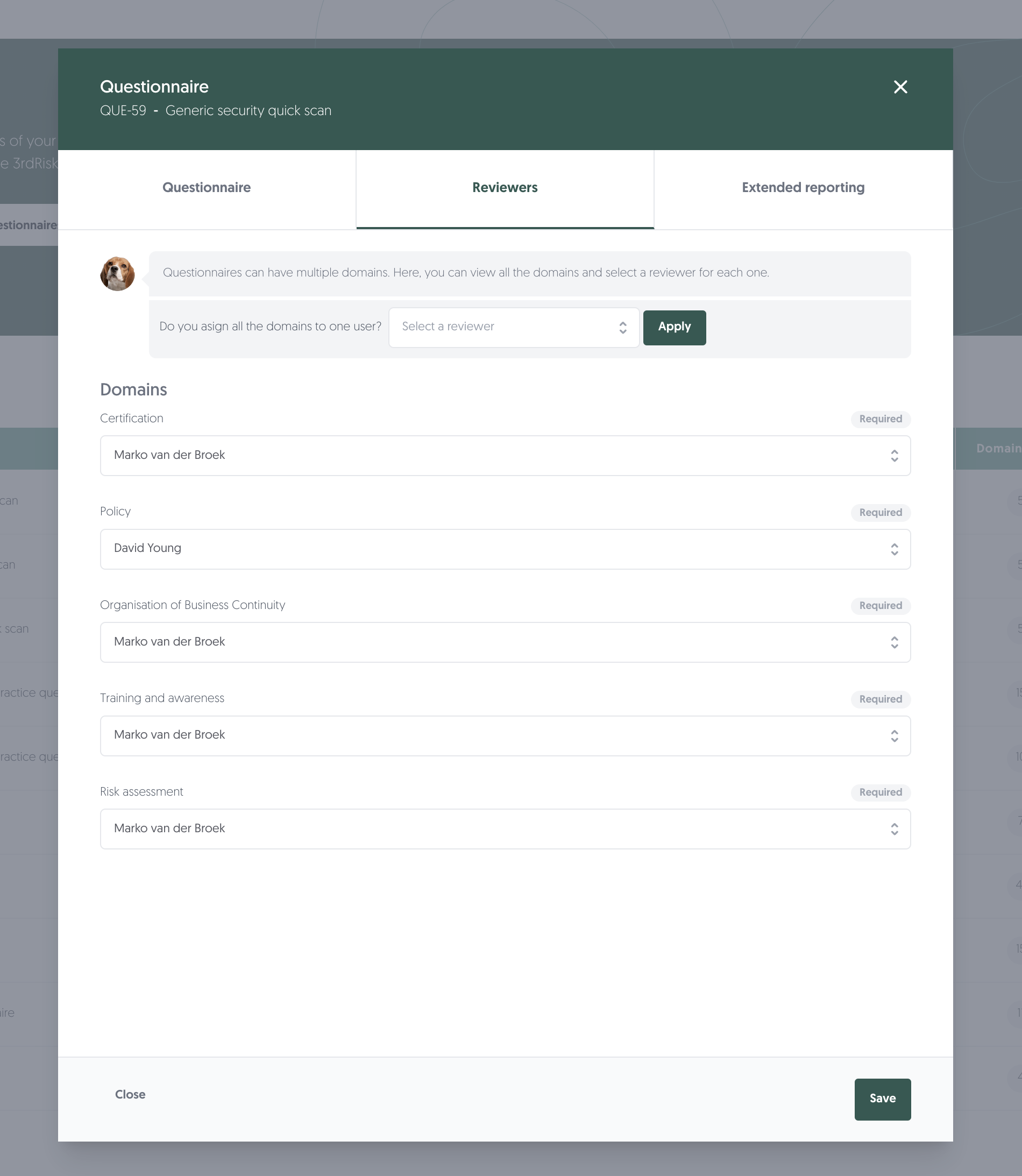Image resolution: width=1022 pixels, height=1176 pixels.
Task: Open the Policy reviewer dropdown showing David Young
Action: tap(505, 549)
